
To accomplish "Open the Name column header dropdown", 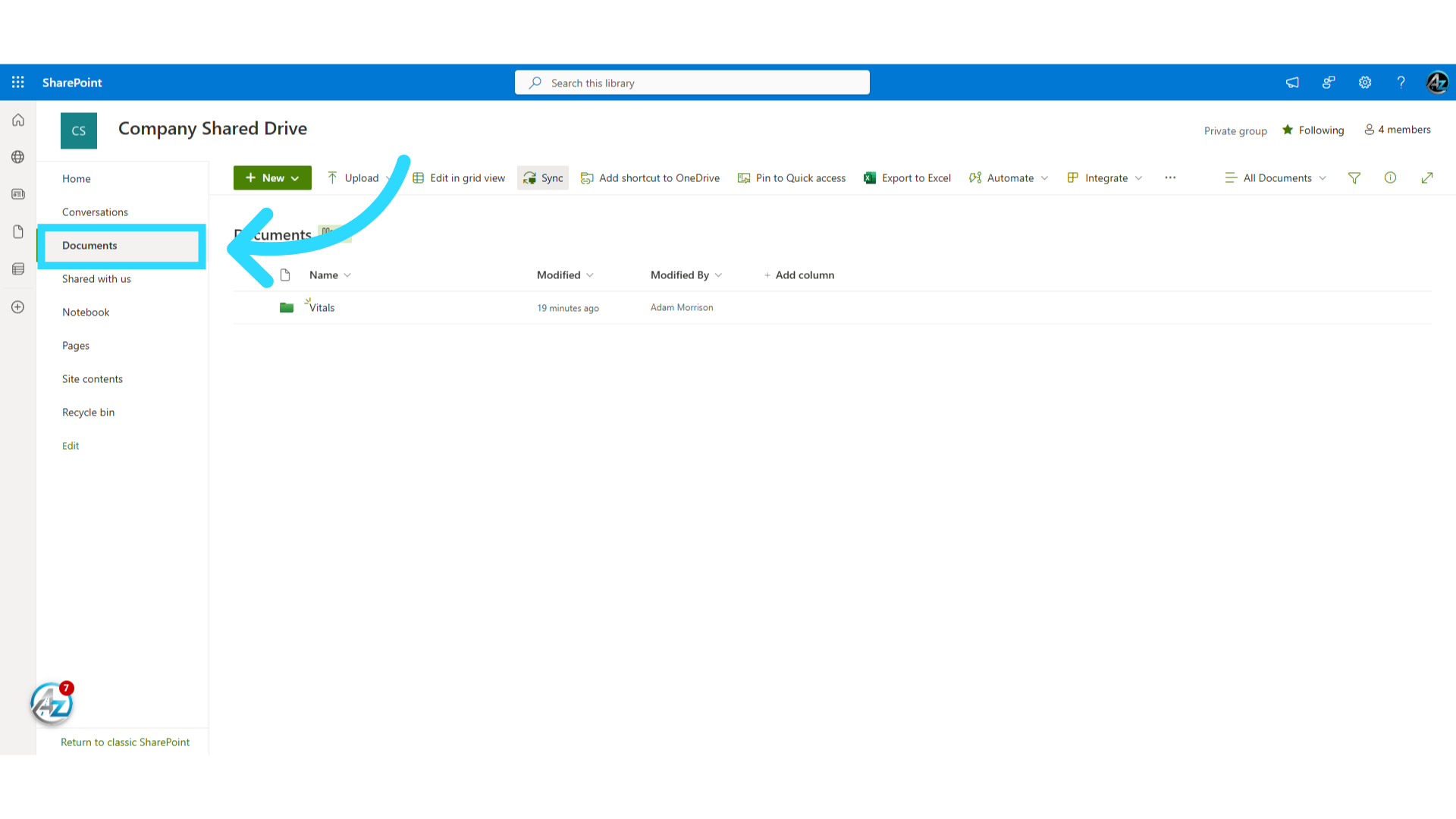I will pyautogui.click(x=330, y=275).
